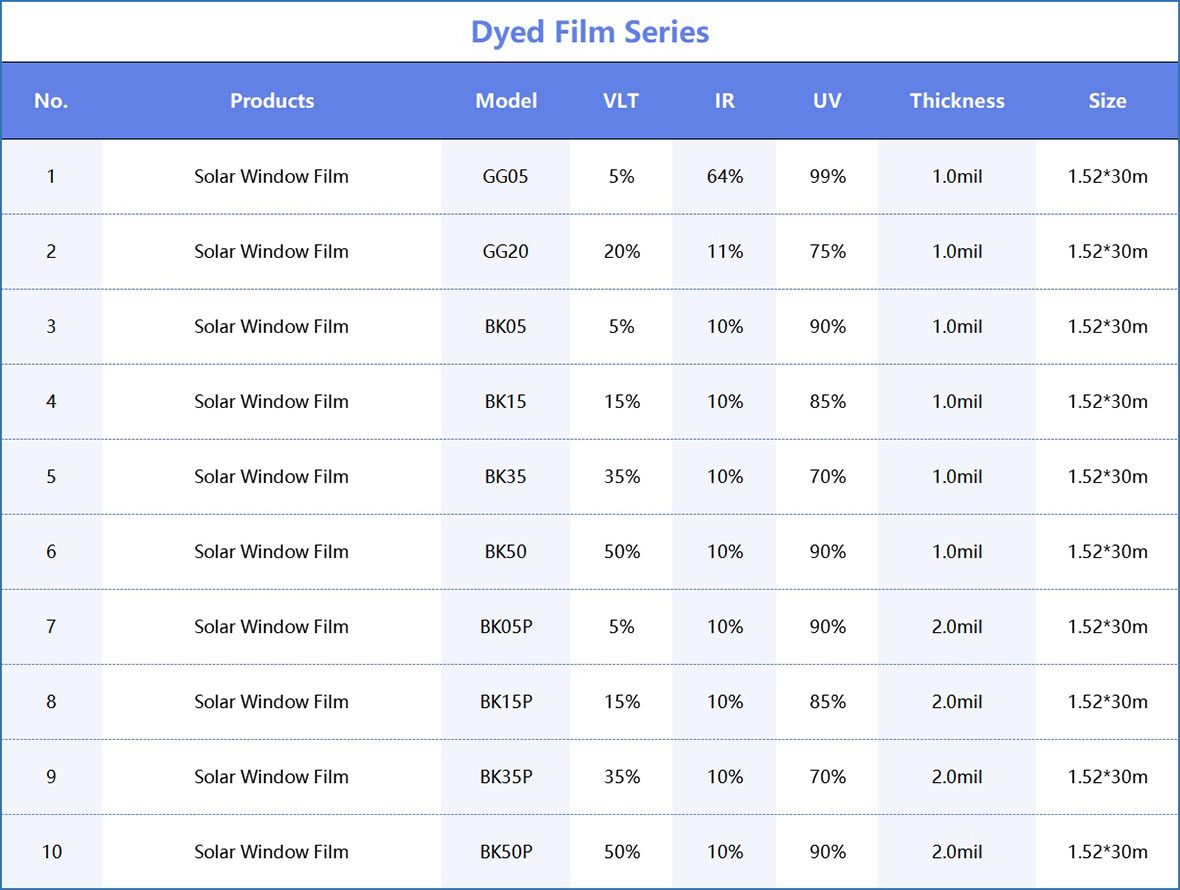Image resolution: width=1180 pixels, height=890 pixels.
Task: Click the Size column header
Action: [1107, 101]
